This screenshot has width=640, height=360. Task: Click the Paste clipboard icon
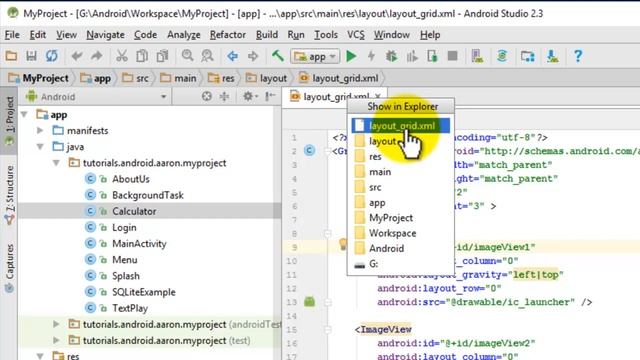tap(162, 56)
